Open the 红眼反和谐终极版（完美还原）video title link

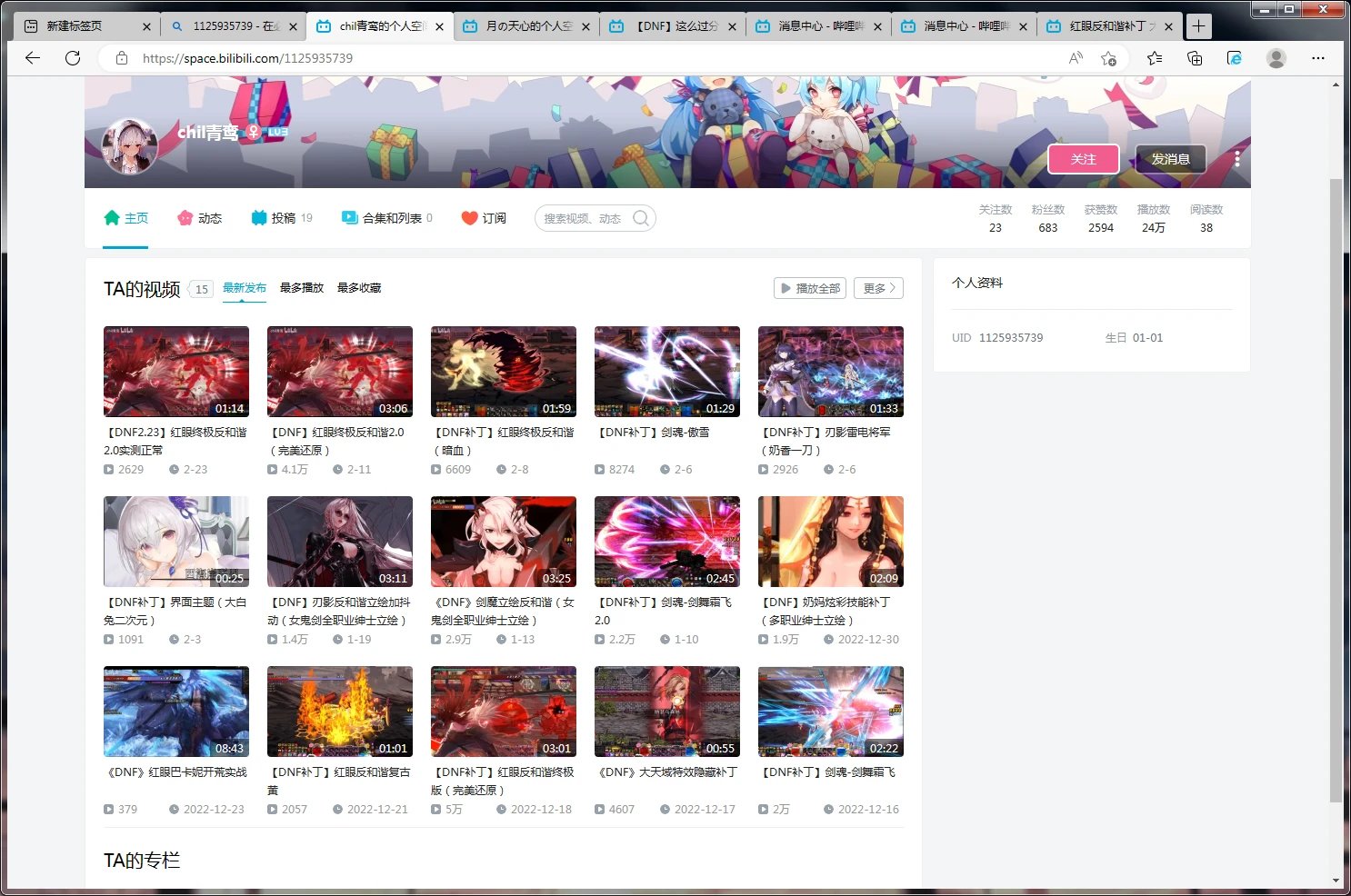pos(503,782)
